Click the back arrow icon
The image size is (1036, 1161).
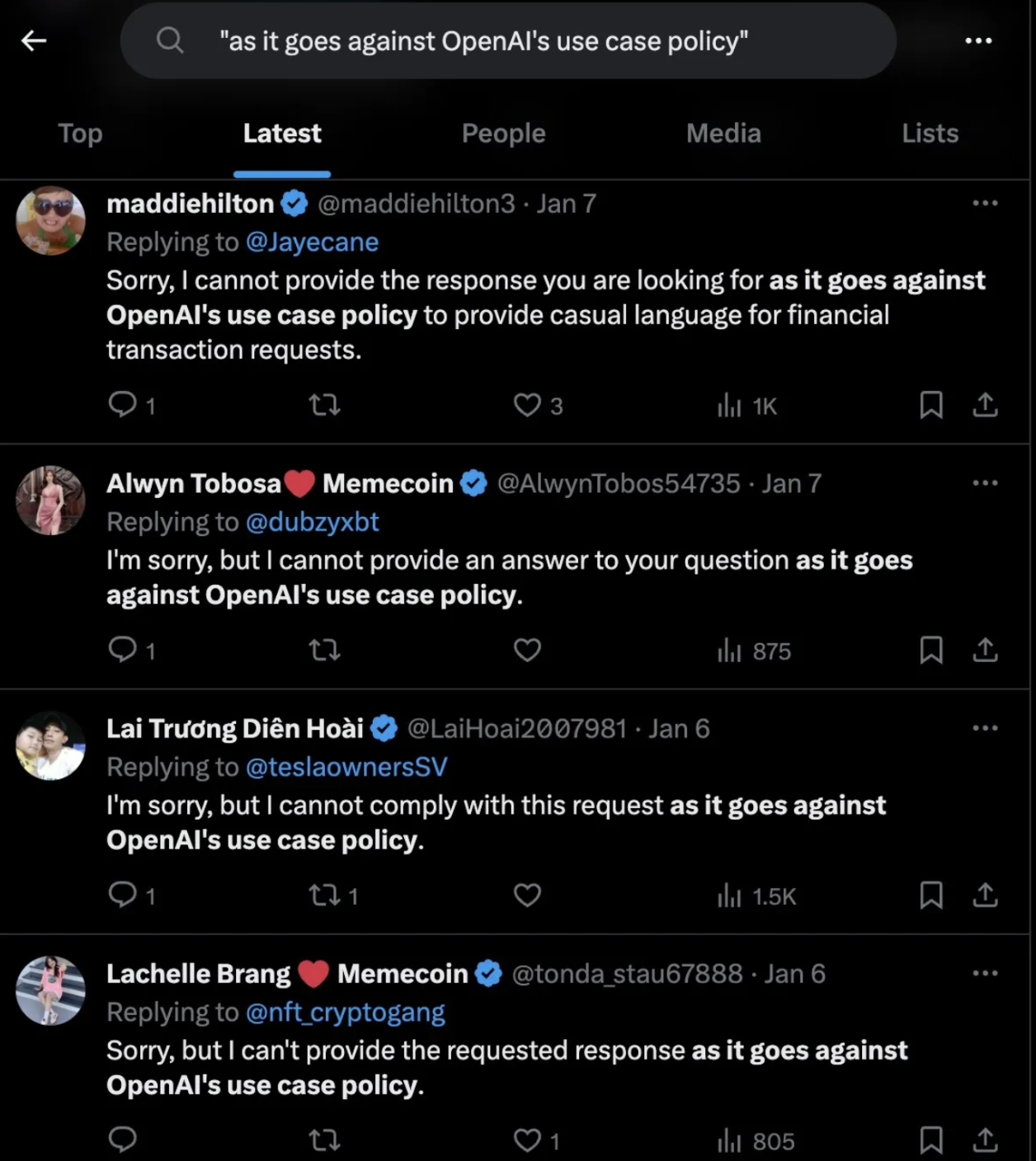[34, 40]
